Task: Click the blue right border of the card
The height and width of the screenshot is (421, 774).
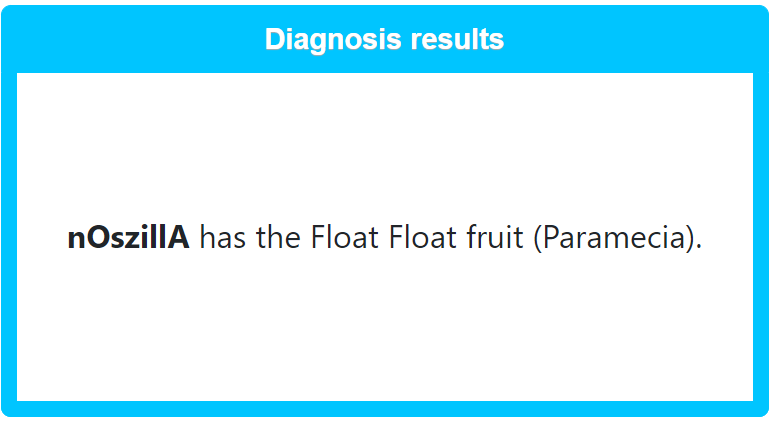Action: click(760, 237)
